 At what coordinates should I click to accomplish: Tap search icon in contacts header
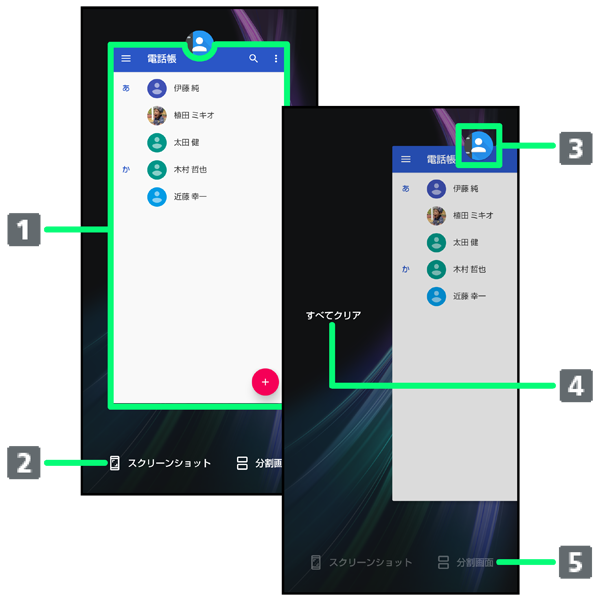coord(254,59)
